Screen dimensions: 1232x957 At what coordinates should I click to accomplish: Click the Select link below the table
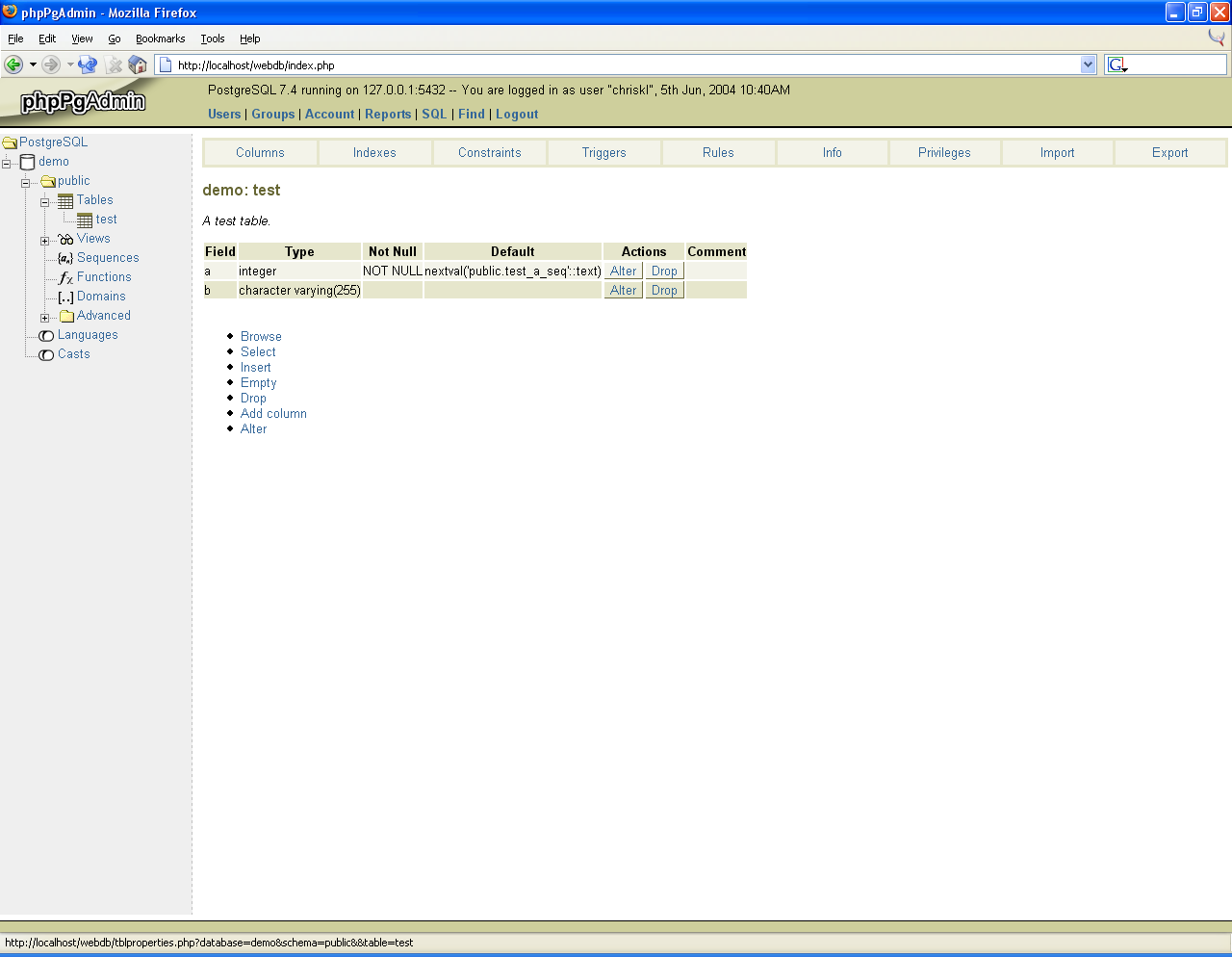(x=258, y=351)
